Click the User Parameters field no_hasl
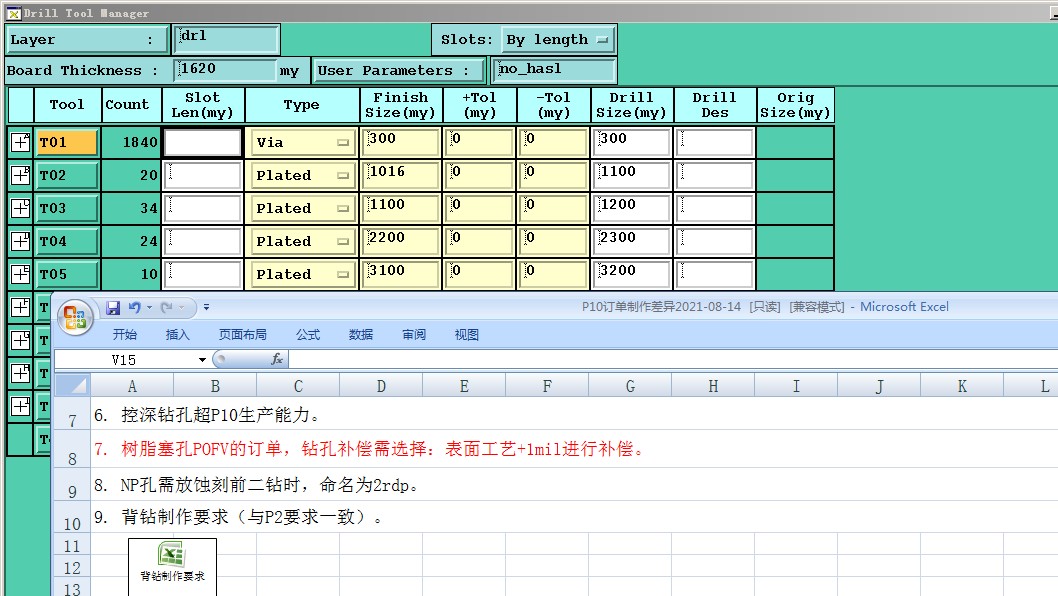The width and height of the screenshot is (1058, 596). tap(555, 70)
